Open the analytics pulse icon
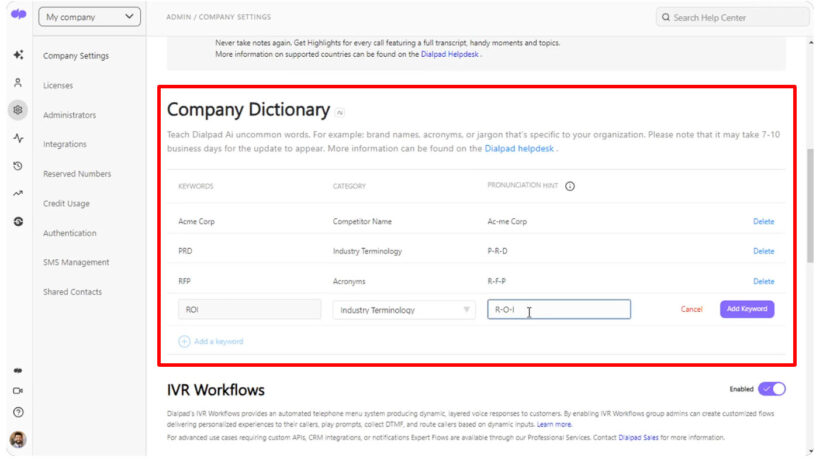 click(x=17, y=139)
